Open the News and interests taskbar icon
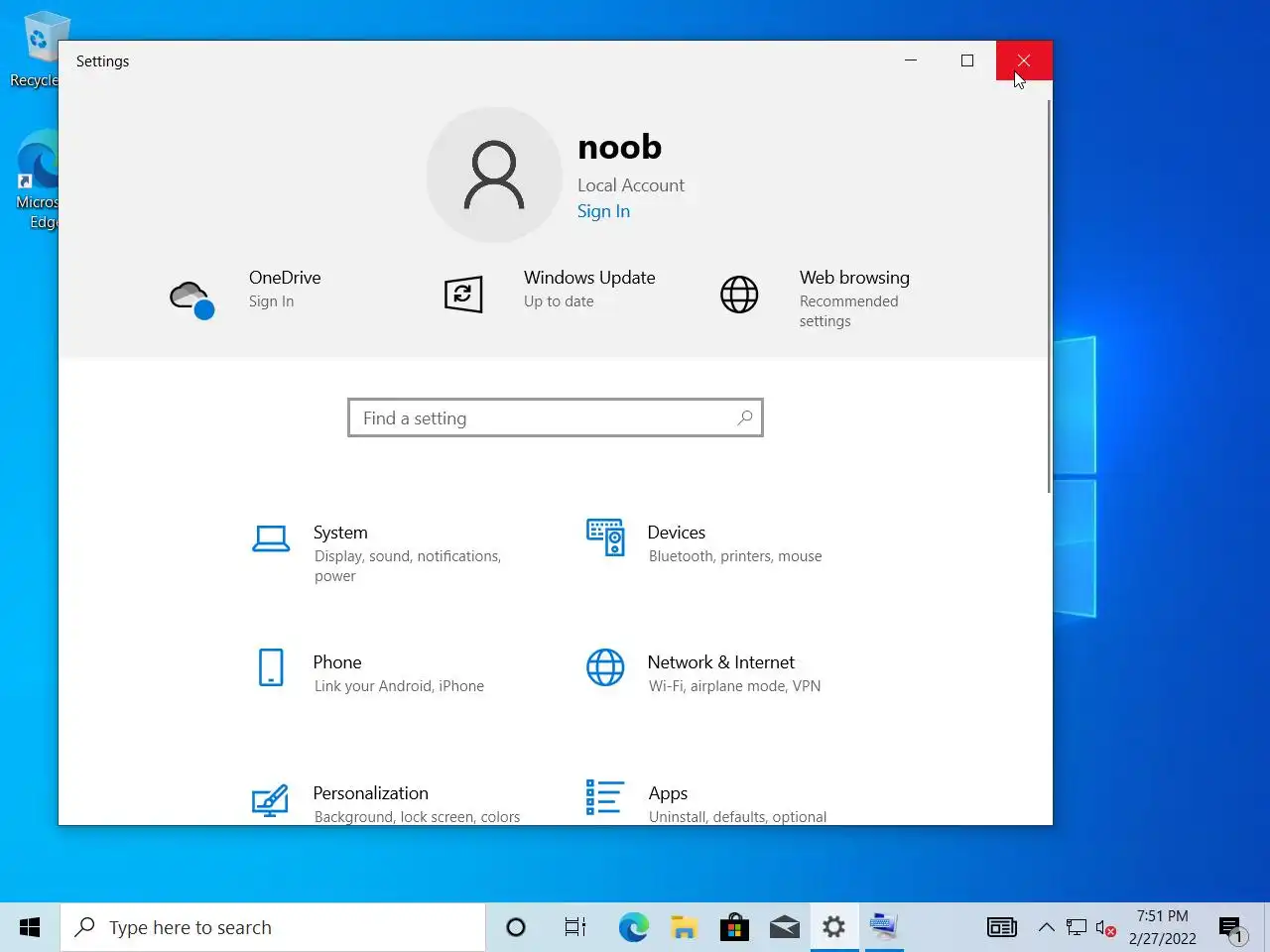 [1002, 927]
